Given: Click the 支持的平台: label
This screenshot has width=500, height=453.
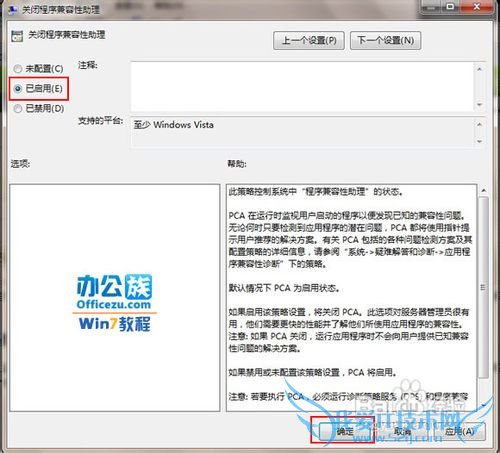Looking at the screenshot, I should [101, 121].
